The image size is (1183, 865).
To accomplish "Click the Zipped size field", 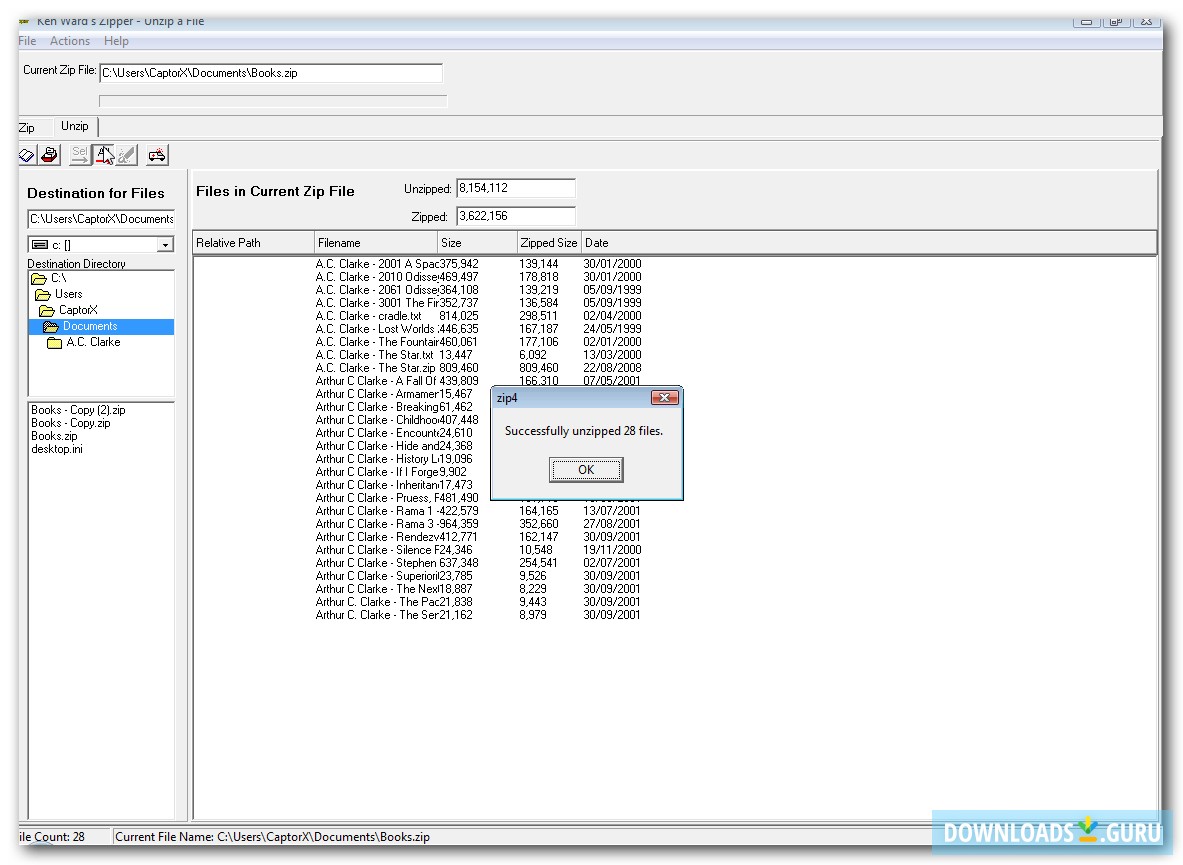I will [x=516, y=216].
